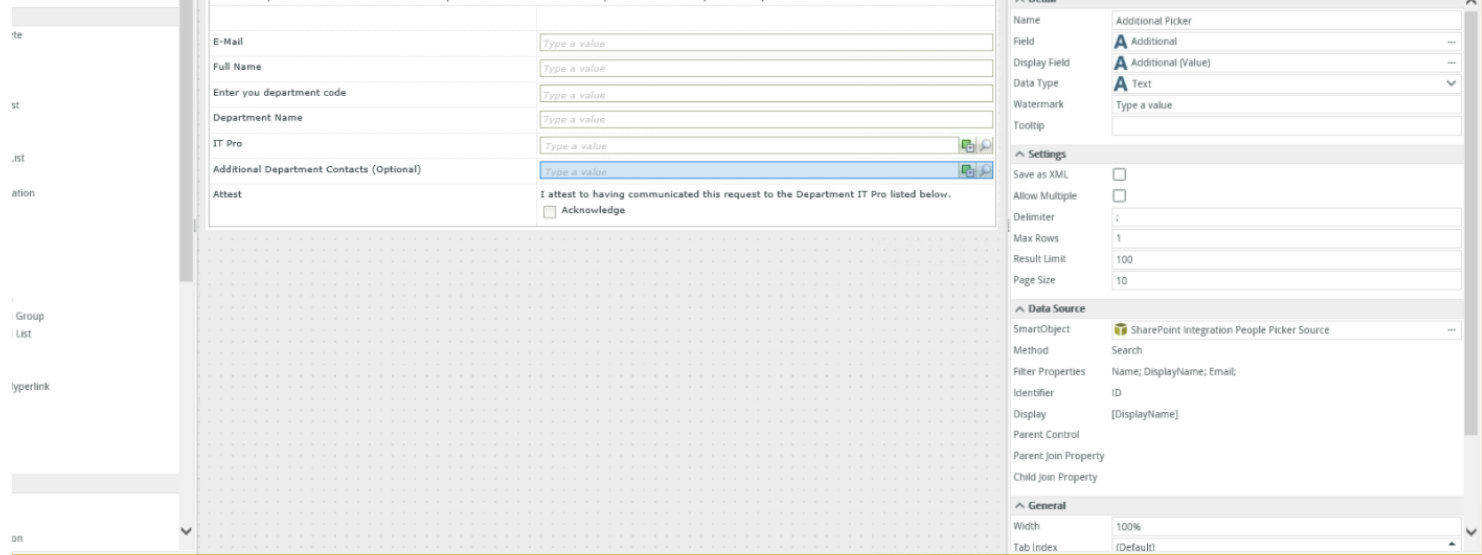Click the empty Tooltip field
Image resolution: width=1482 pixels, height=555 pixels.
[1287, 125]
